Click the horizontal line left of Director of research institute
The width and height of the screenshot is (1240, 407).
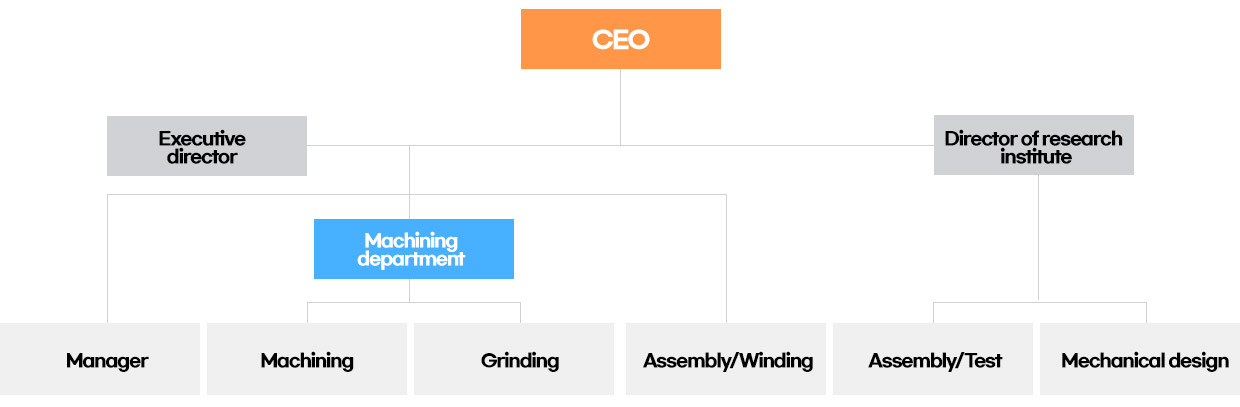tap(777, 145)
